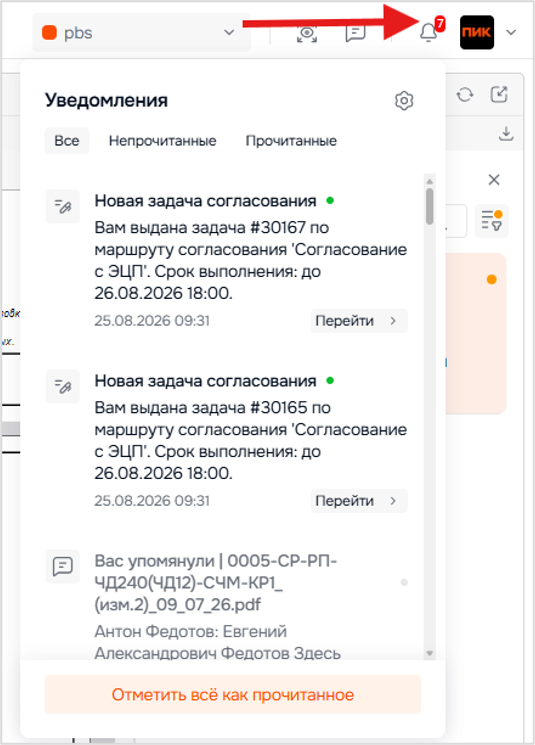Click Перейти for task #30167
Screen dimensions: 535x745
tap(359, 321)
